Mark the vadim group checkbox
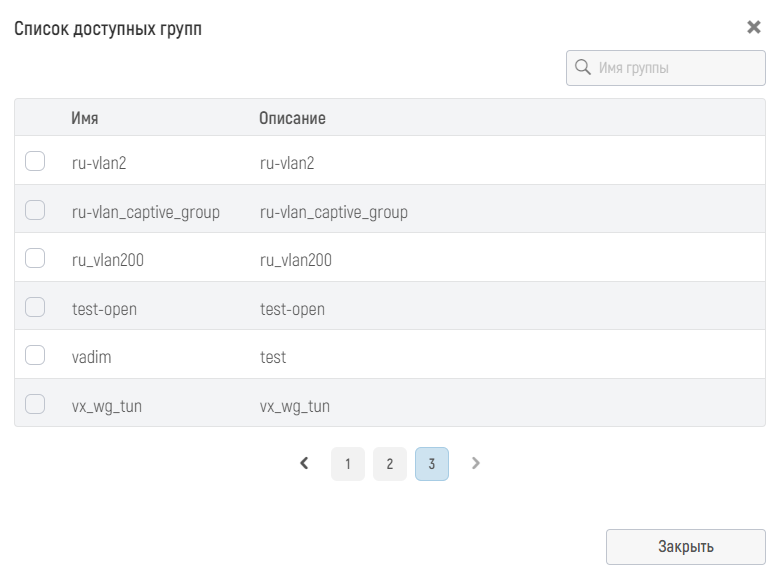The height and width of the screenshot is (577, 782). [35, 355]
